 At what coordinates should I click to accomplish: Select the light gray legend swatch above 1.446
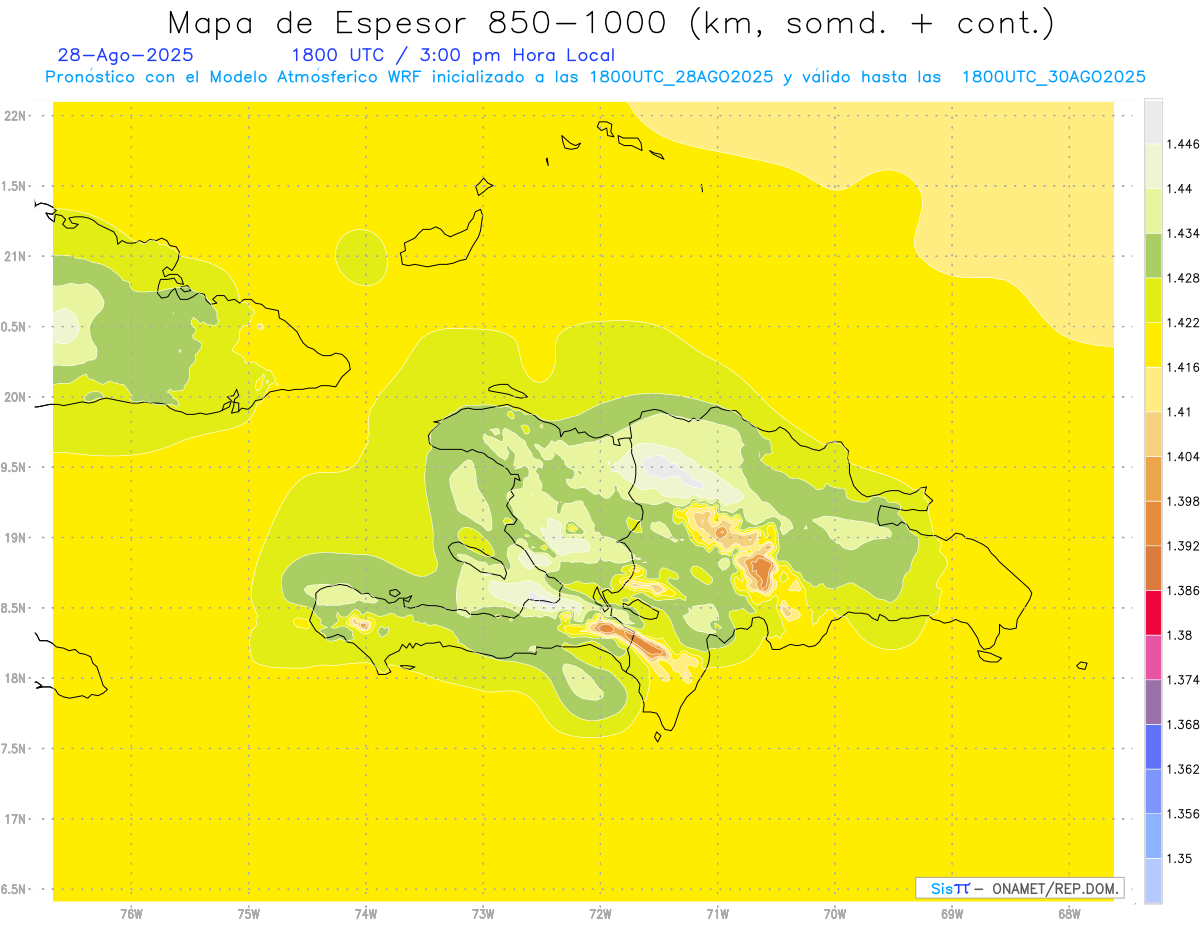[x=1153, y=121]
